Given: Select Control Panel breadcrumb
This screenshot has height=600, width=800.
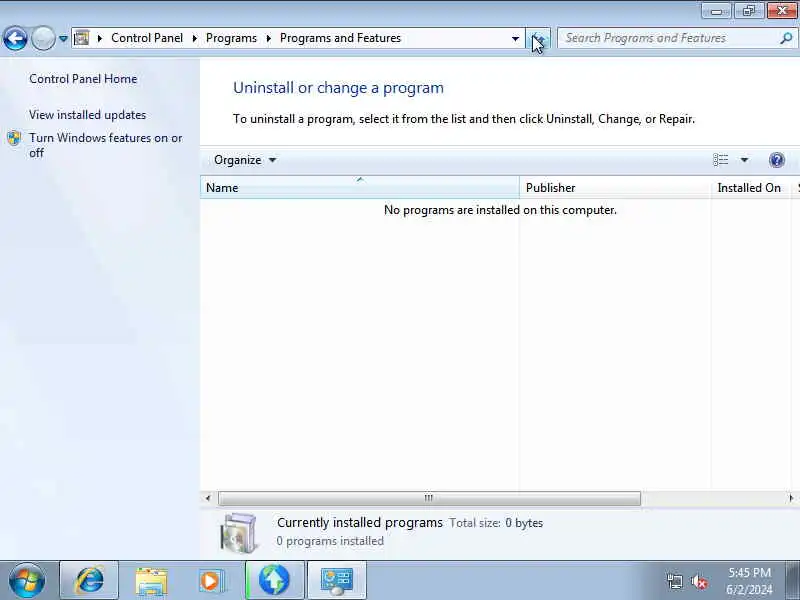Looking at the screenshot, I should coord(147,38).
